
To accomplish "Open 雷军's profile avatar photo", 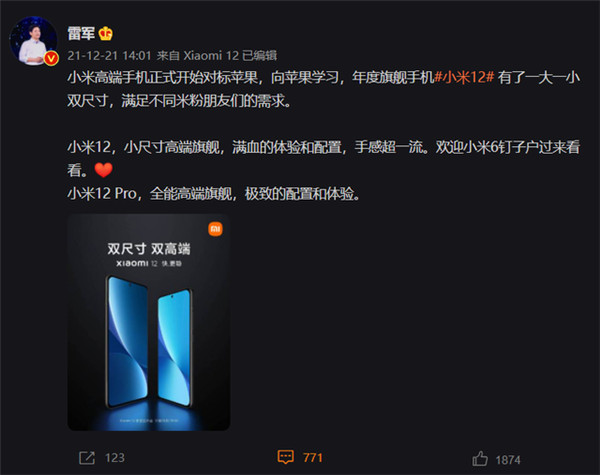I will 33,41.
